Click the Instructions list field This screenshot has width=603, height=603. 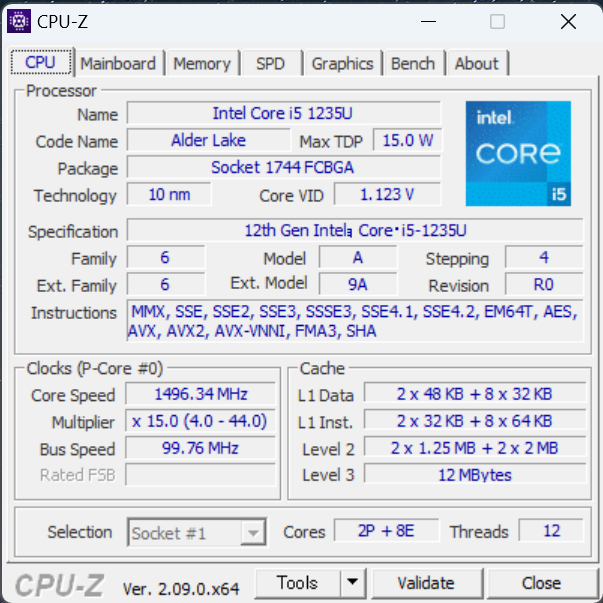tap(355, 321)
